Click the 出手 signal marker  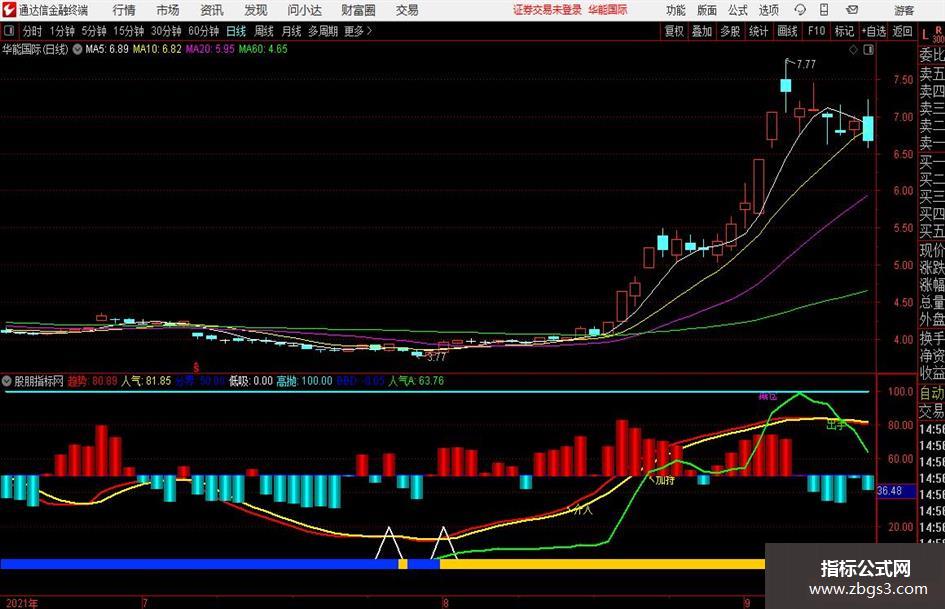pyautogui.click(x=836, y=425)
